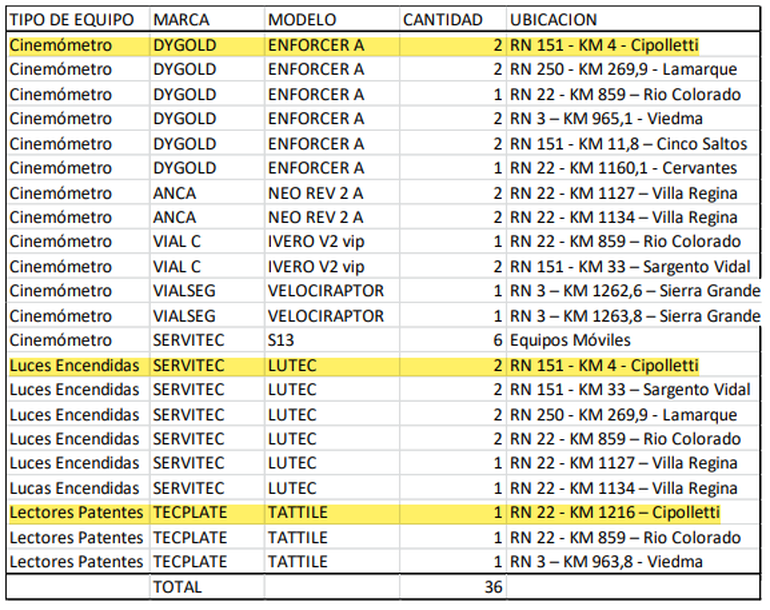This screenshot has height=610, width=770.
Task: Click the S13 model cell
Action: pyautogui.click(x=281, y=340)
